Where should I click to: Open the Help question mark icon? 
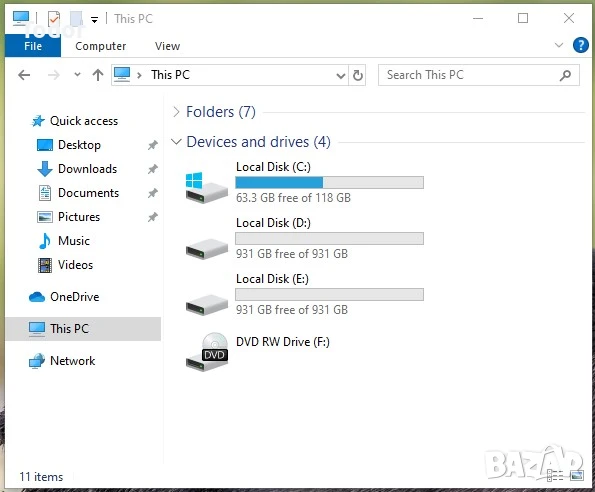581,45
